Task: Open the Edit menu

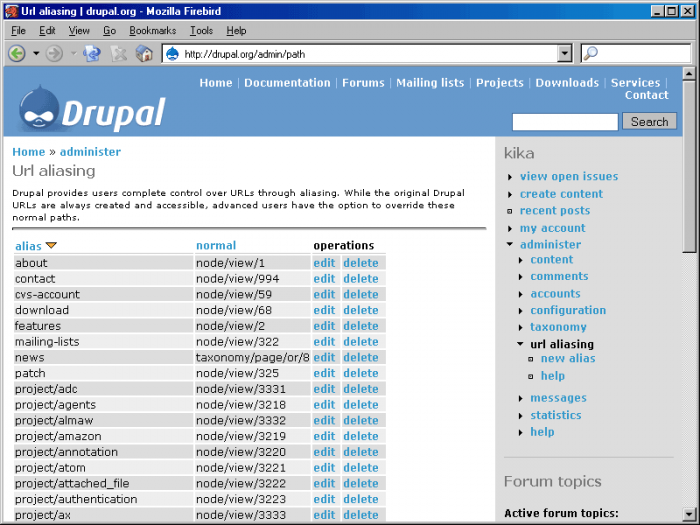Action: click(x=47, y=31)
